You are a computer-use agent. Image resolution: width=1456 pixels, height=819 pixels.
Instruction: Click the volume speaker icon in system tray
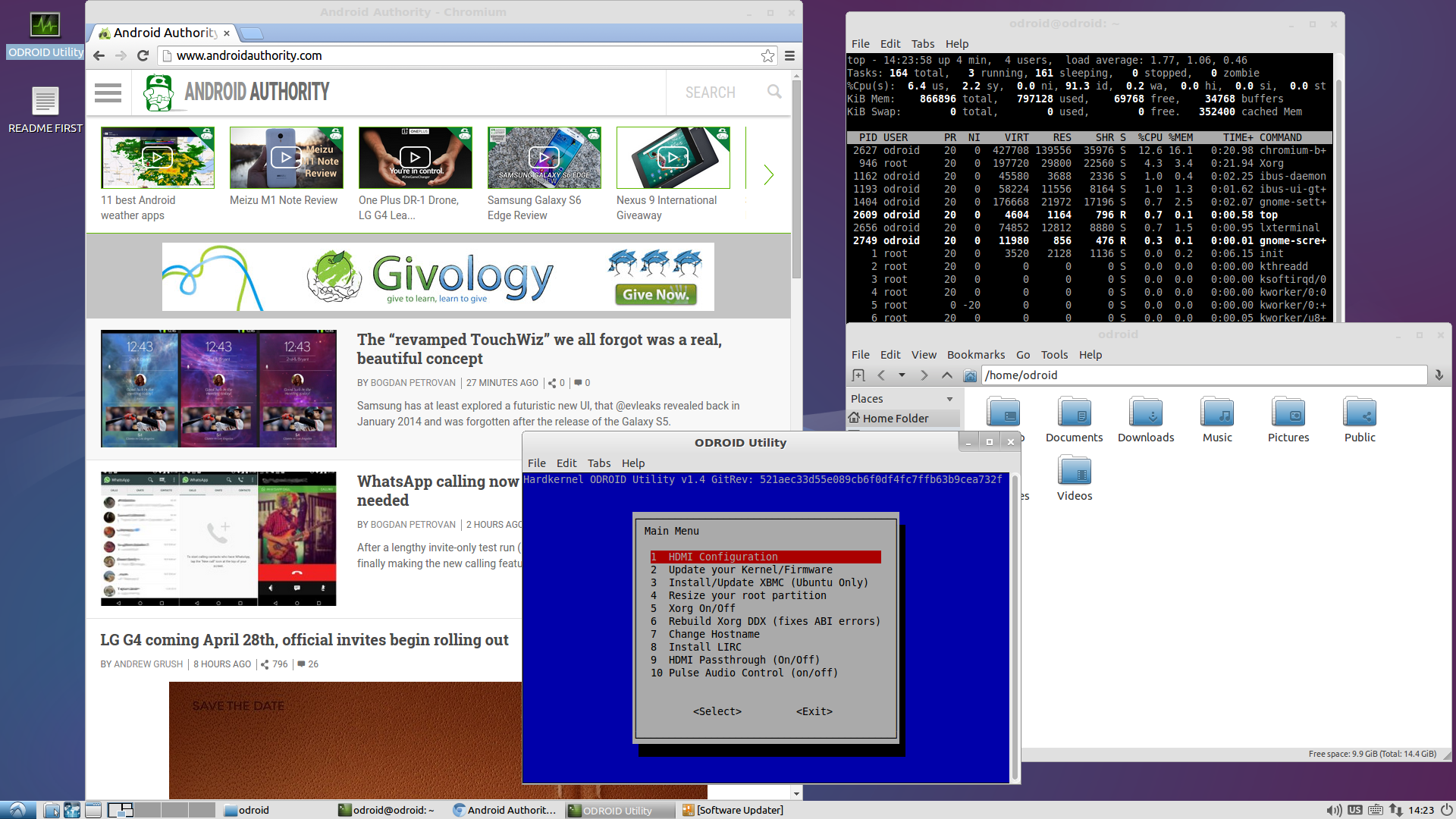coord(1333,810)
